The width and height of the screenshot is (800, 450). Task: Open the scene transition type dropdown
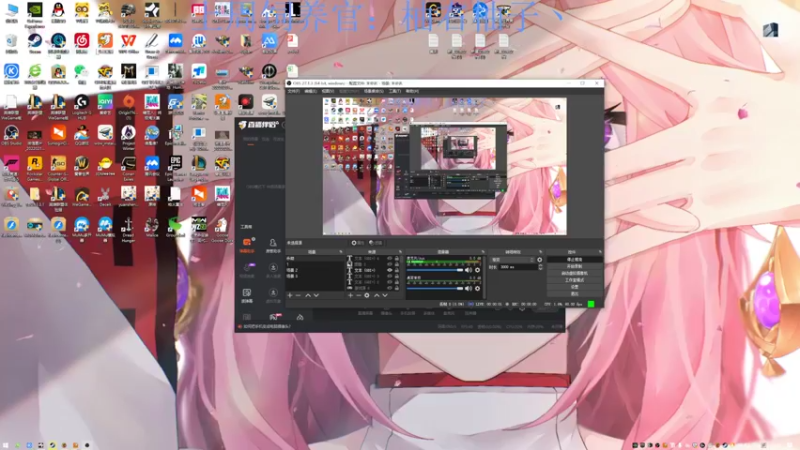[512, 260]
